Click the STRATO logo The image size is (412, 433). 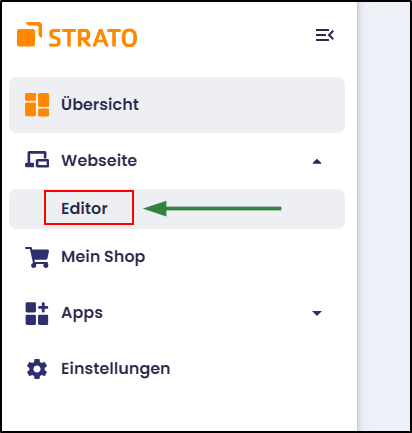[x=77, y=35]
